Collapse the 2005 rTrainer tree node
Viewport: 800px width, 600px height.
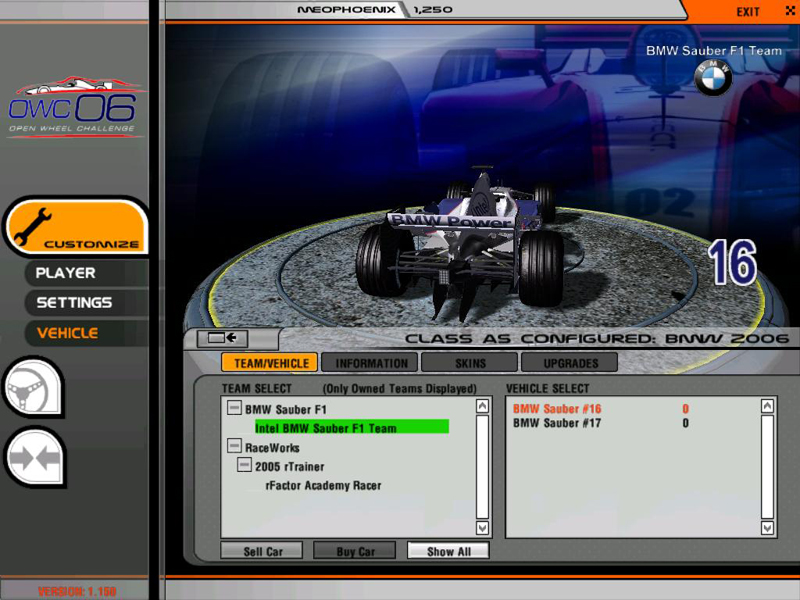[x=244, y=465]
